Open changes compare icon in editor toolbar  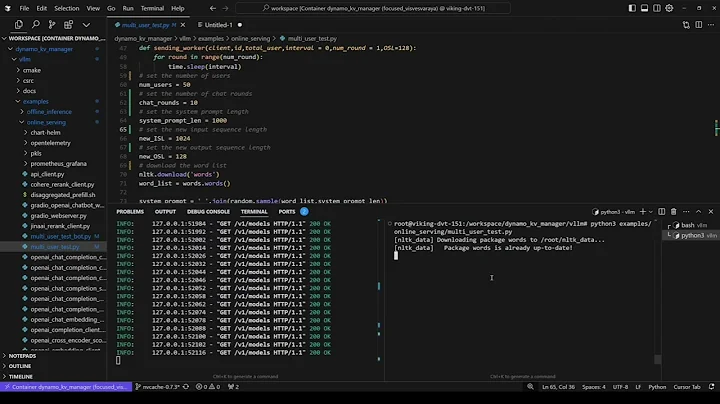tap(686, 25)
